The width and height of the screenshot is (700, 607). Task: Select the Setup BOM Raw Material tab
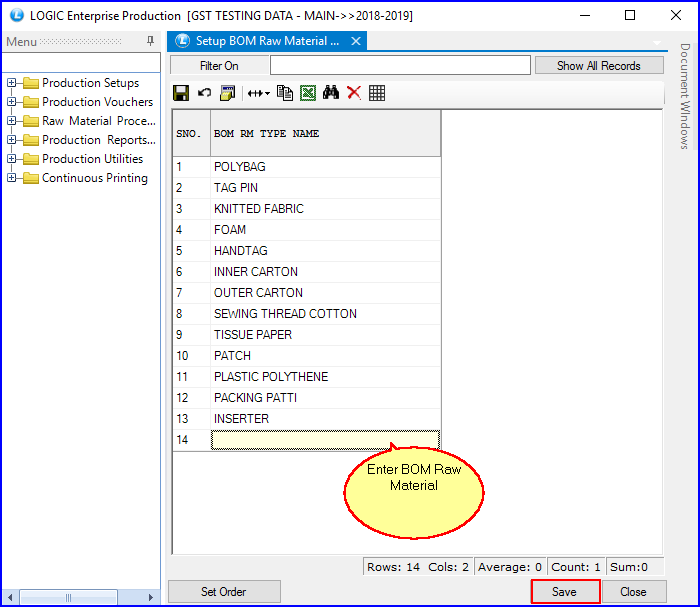267,41
